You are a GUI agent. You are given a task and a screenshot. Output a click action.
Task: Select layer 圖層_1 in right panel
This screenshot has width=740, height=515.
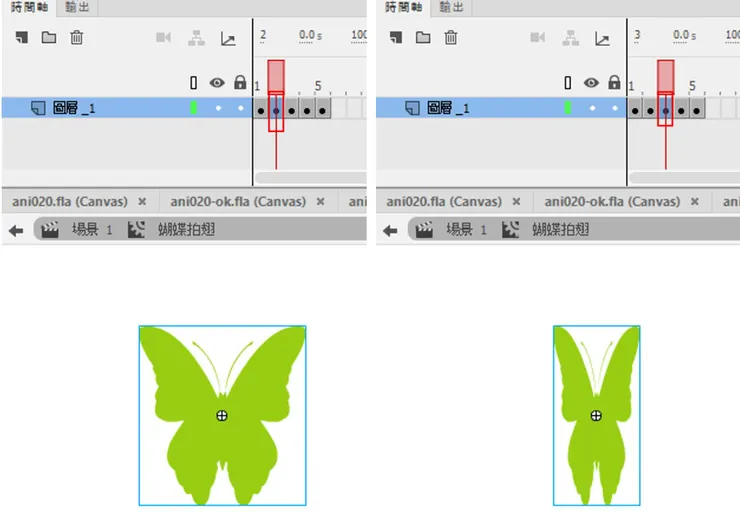[x=501, y=108]
